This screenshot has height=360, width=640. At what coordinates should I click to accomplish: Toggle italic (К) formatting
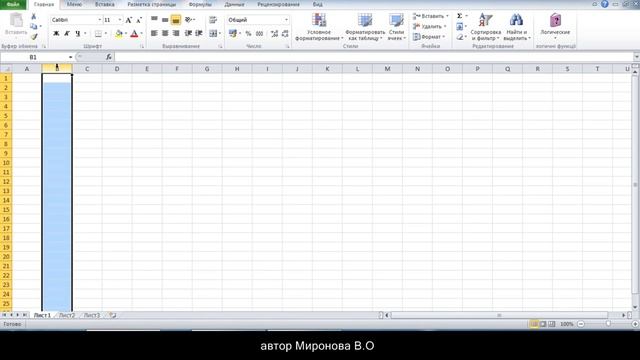67,33
